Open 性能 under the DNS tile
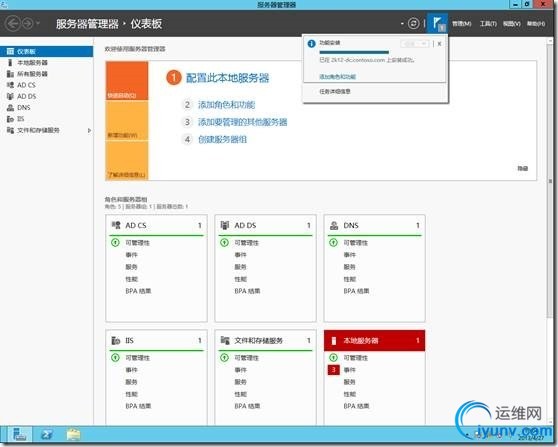The height and width of the screenshot is (447, 558). pos(350,279)
